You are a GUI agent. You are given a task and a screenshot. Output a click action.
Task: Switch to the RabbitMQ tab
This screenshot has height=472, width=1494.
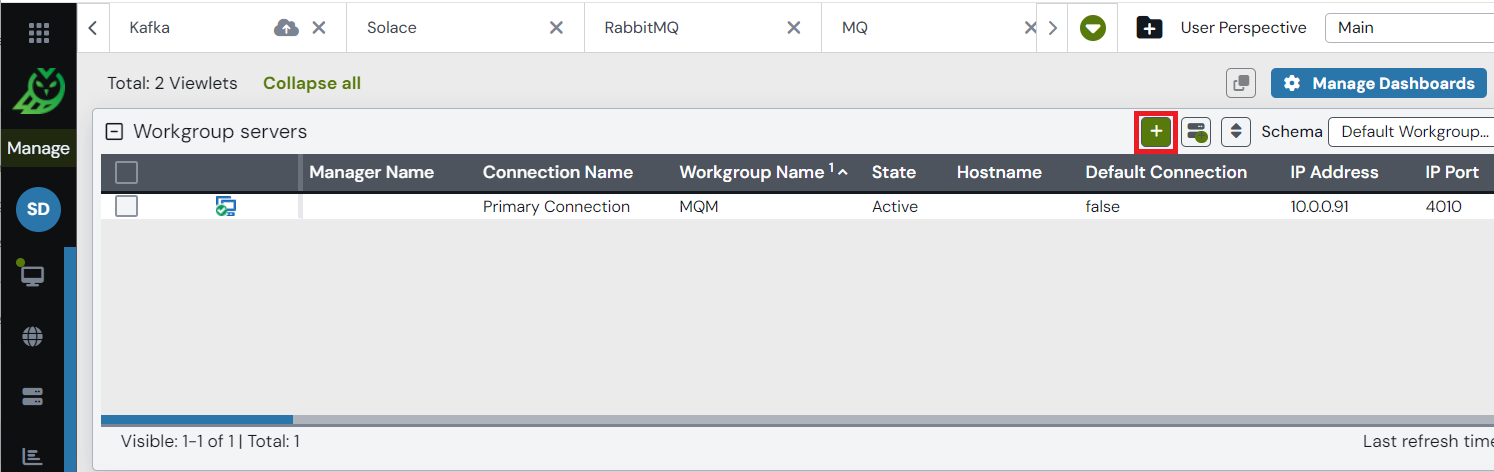pos(641,28)
